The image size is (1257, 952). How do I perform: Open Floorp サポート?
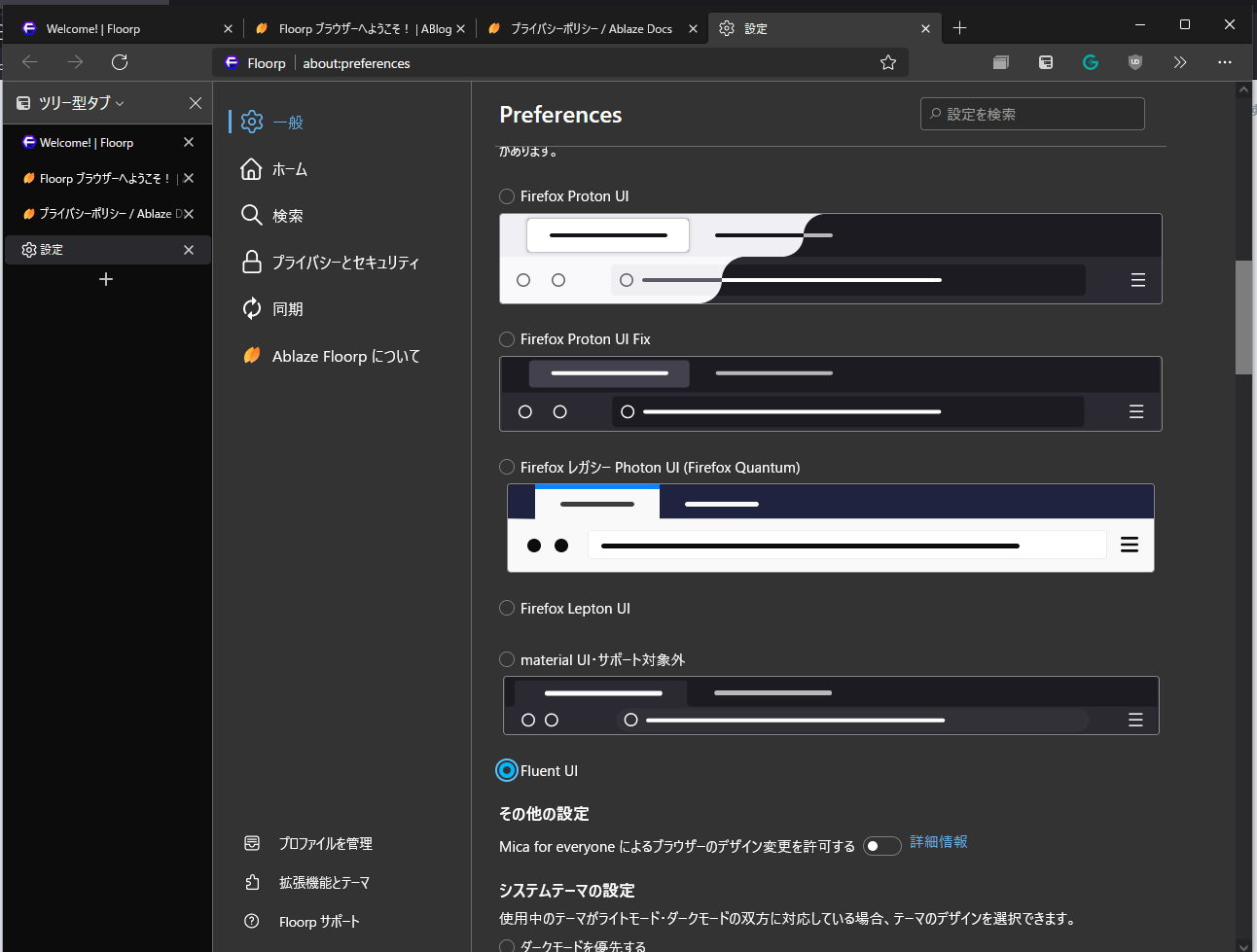(x=303, y=921)
